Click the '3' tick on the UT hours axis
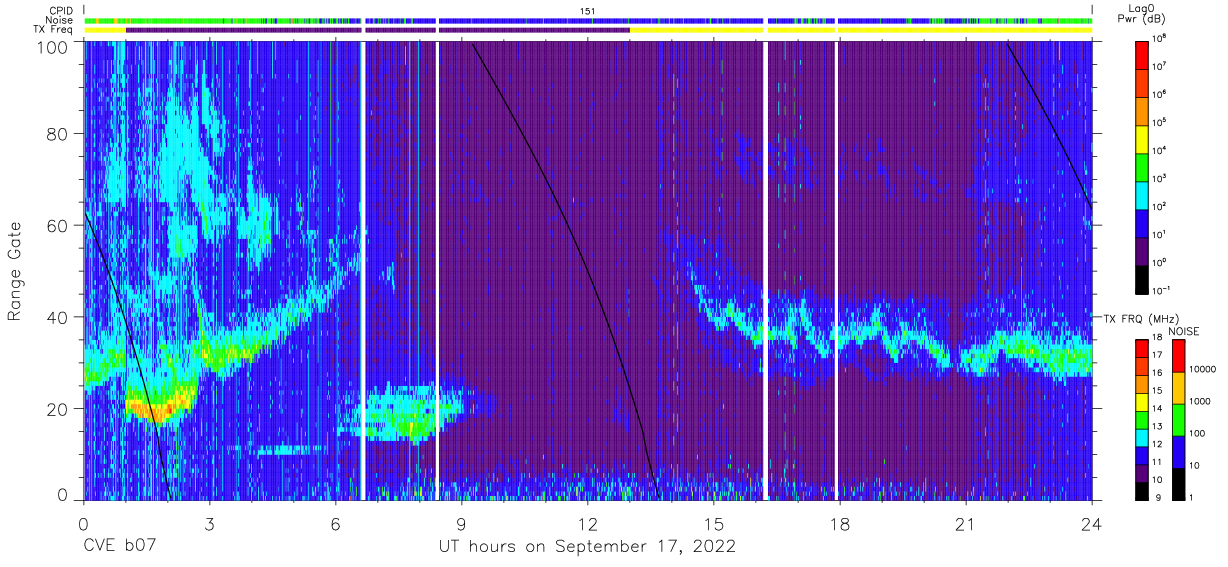 [209, 522]
